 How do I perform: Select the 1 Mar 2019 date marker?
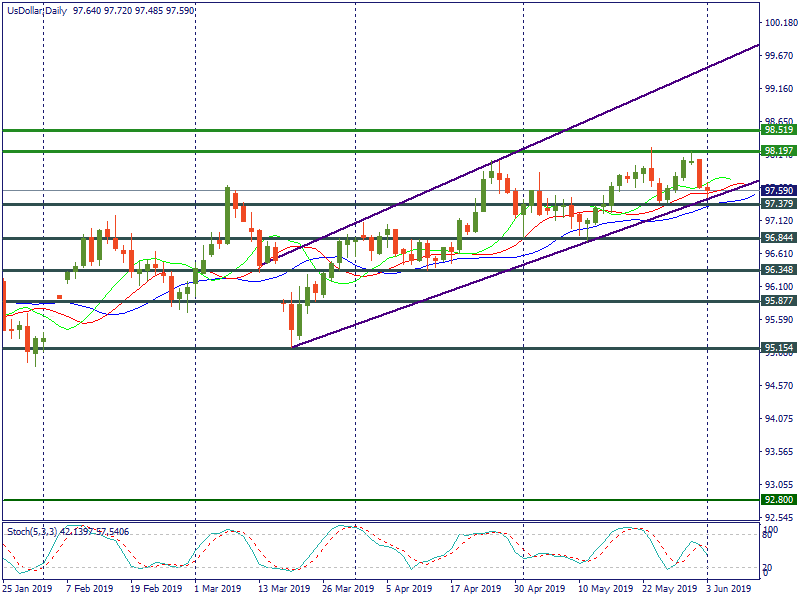[218, 589]
